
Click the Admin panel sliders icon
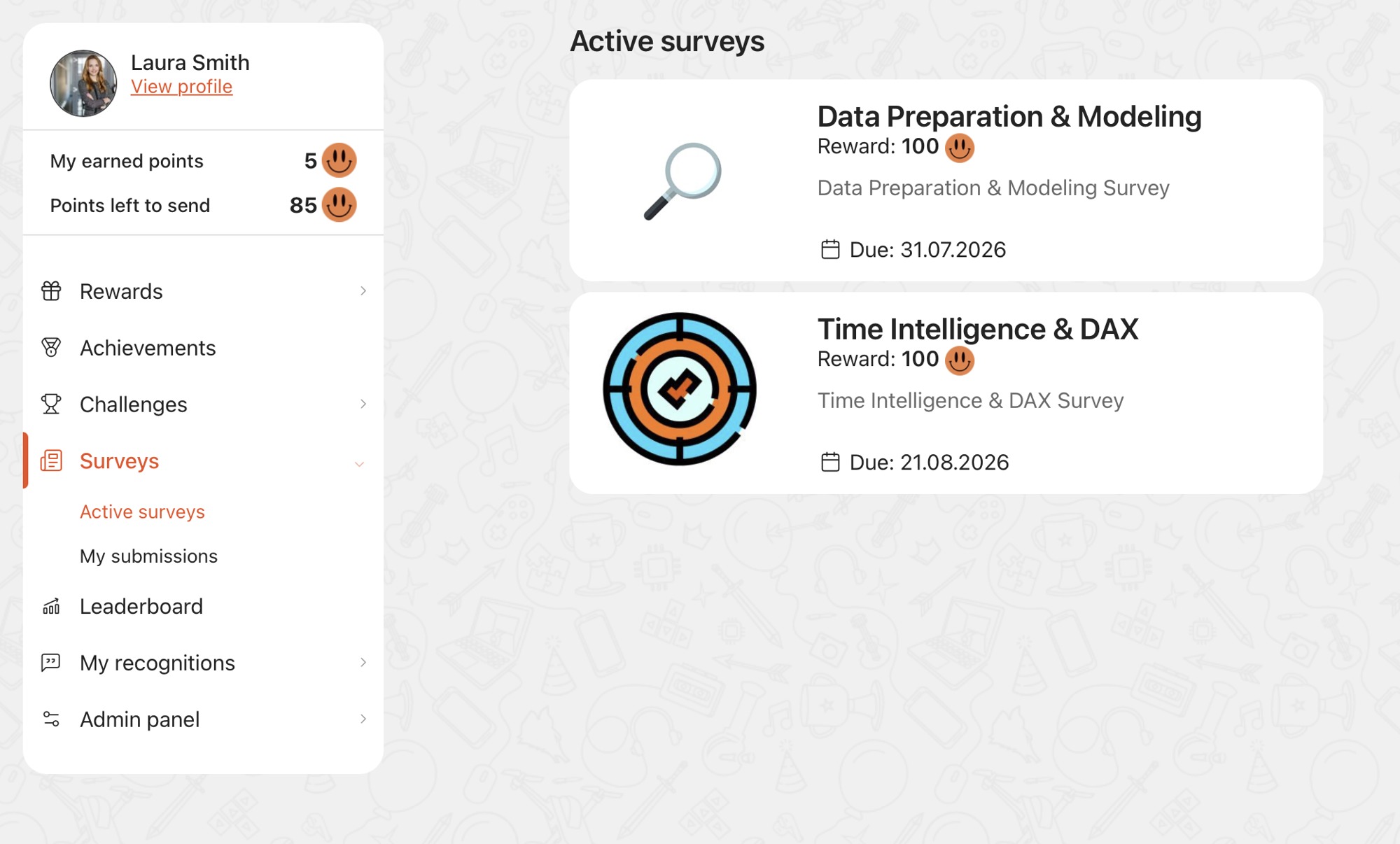click(x=51, y=719)
